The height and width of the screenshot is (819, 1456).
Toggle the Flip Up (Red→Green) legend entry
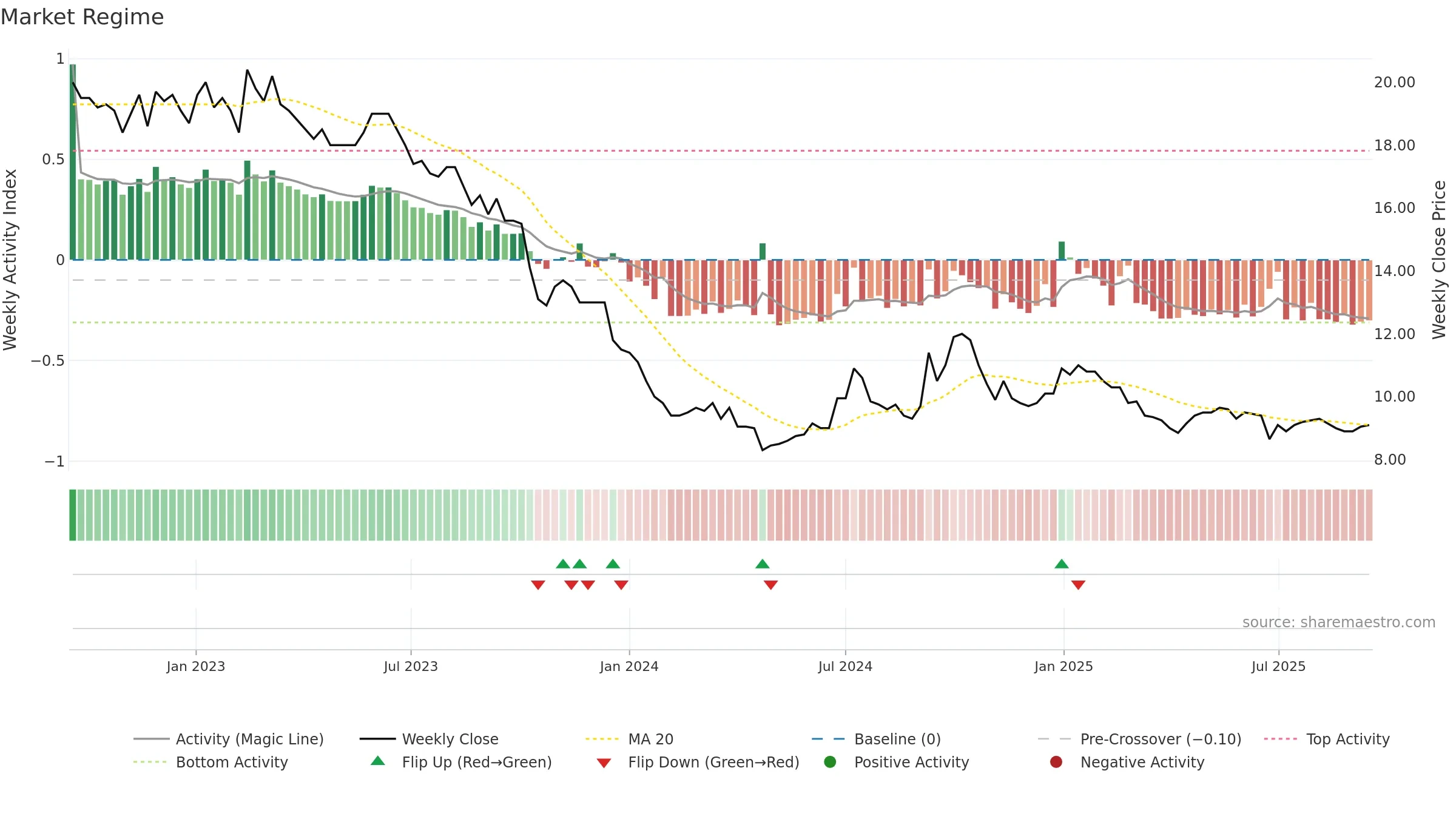(x=461, y=762)
